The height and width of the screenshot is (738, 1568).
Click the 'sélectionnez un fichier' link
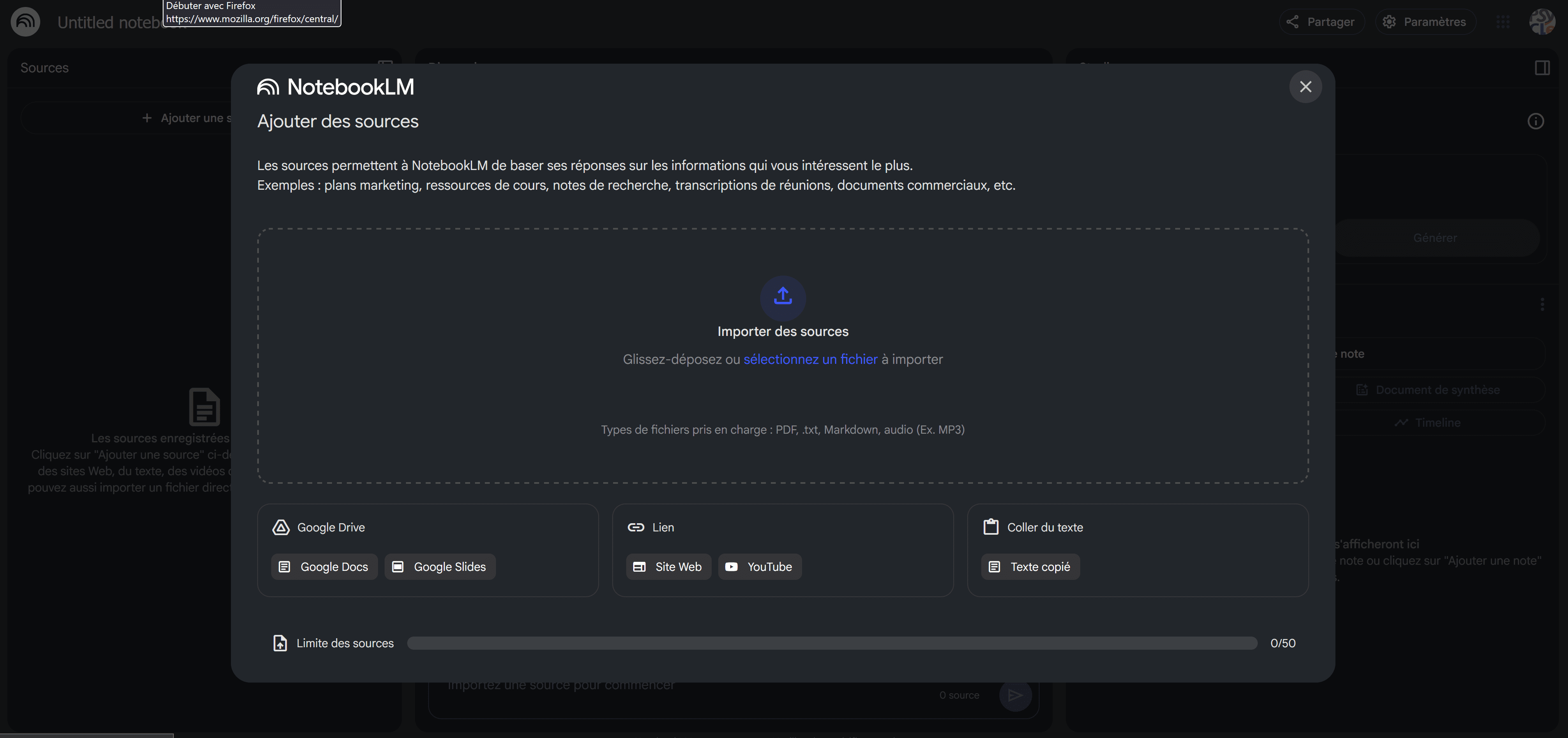click(810, 360)
